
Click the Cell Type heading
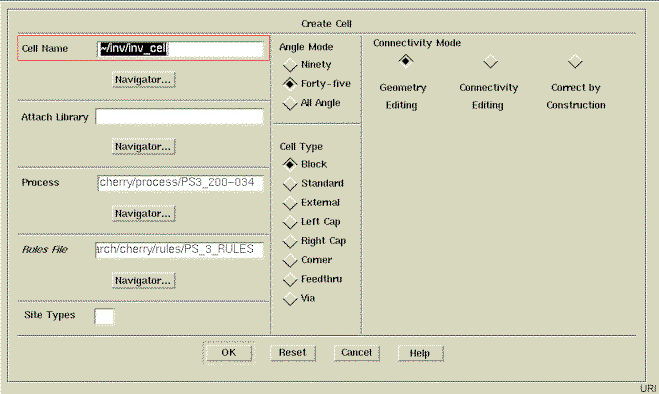pyautogui.click(x=301, y=147)
